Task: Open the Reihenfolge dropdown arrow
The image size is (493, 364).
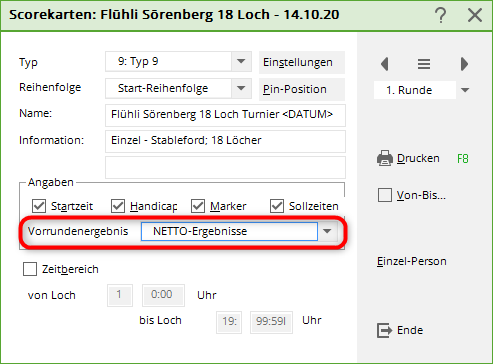Action: (241, 88)
